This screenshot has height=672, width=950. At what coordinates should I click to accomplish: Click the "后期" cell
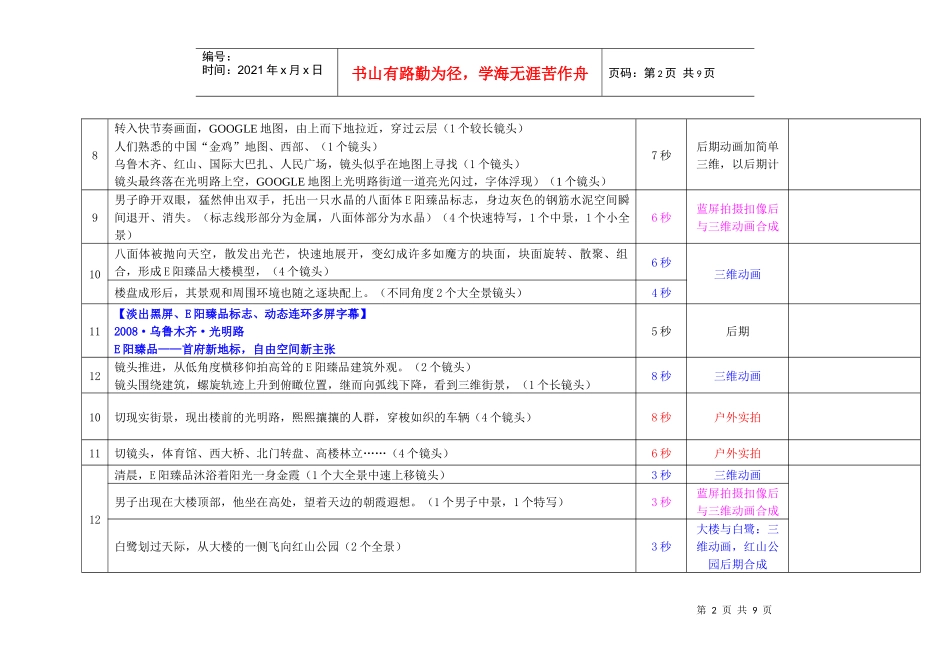coord(737,331)
